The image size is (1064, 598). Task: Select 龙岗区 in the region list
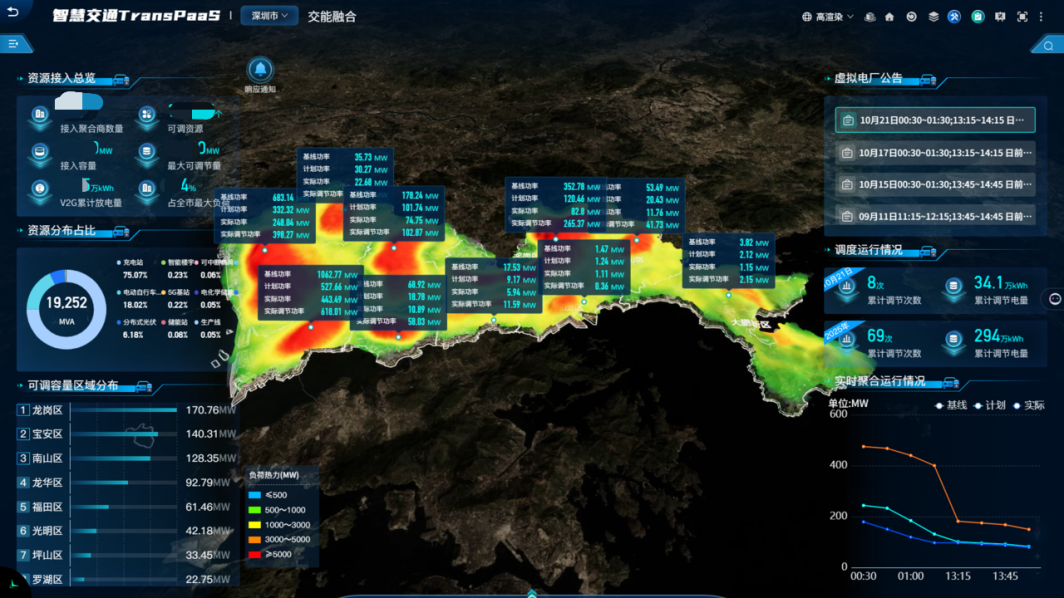pos(47,410)
